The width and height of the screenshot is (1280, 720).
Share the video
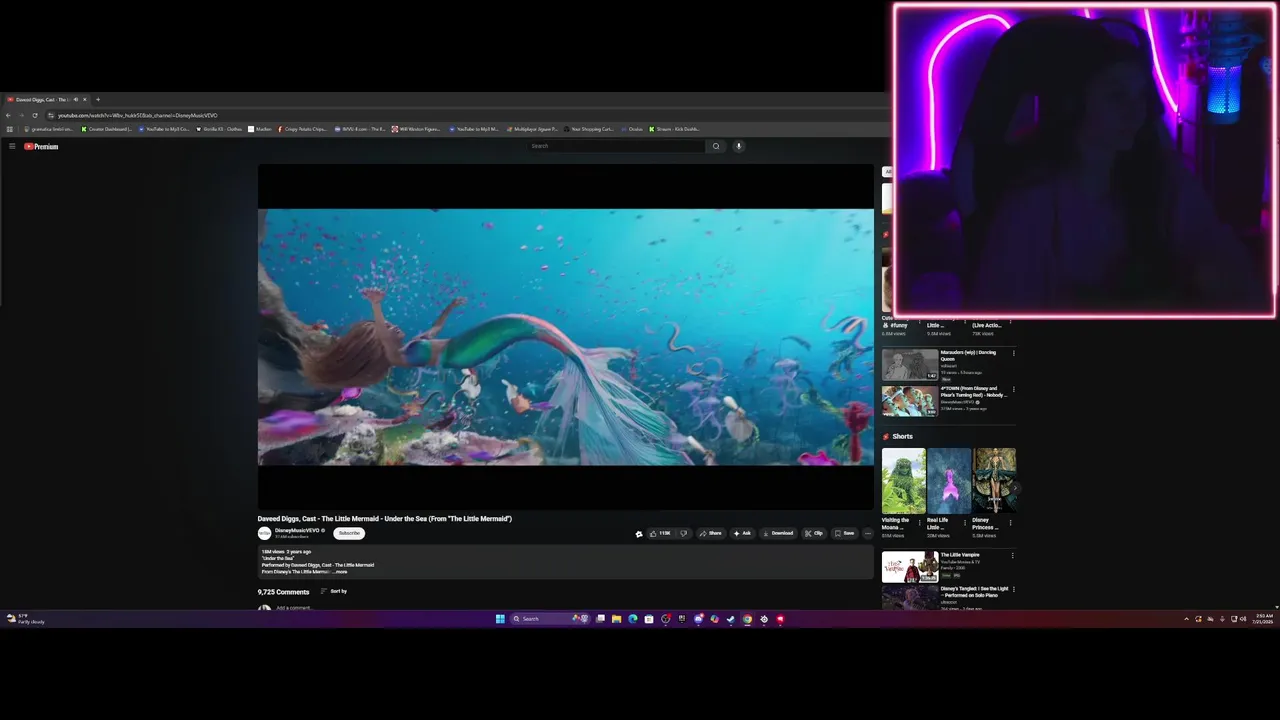710,533
